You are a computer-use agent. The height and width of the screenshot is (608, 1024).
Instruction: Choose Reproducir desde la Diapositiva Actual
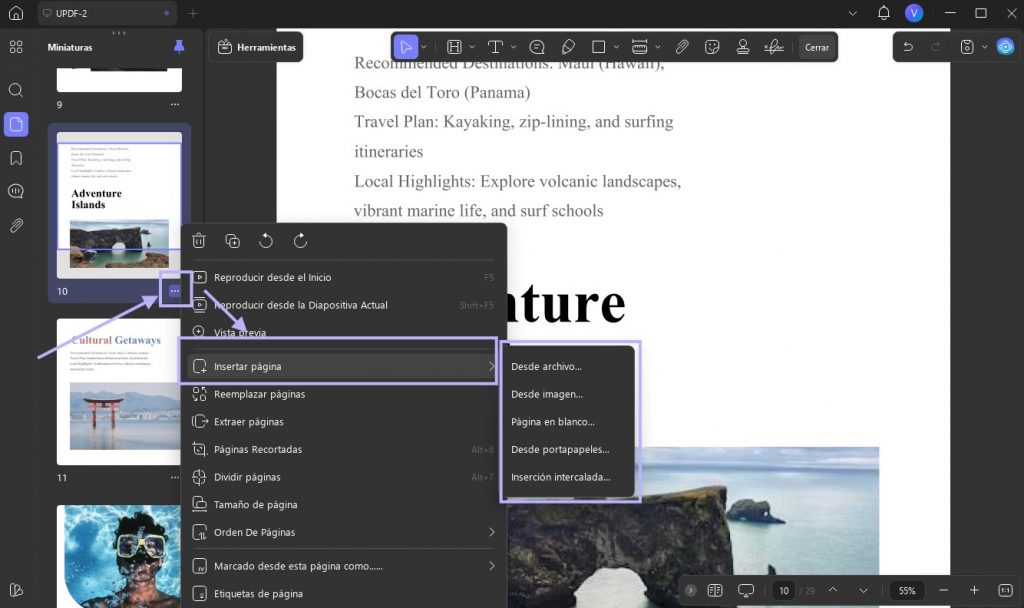click(x=344, y=305)
